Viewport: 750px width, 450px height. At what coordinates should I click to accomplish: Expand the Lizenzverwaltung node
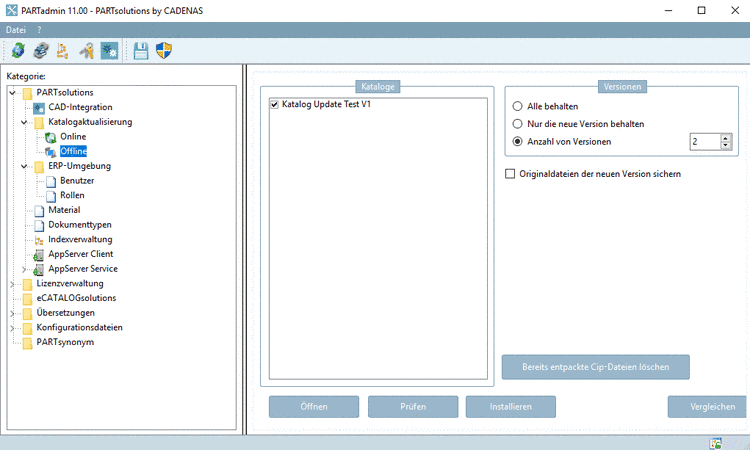pos(12,284)
